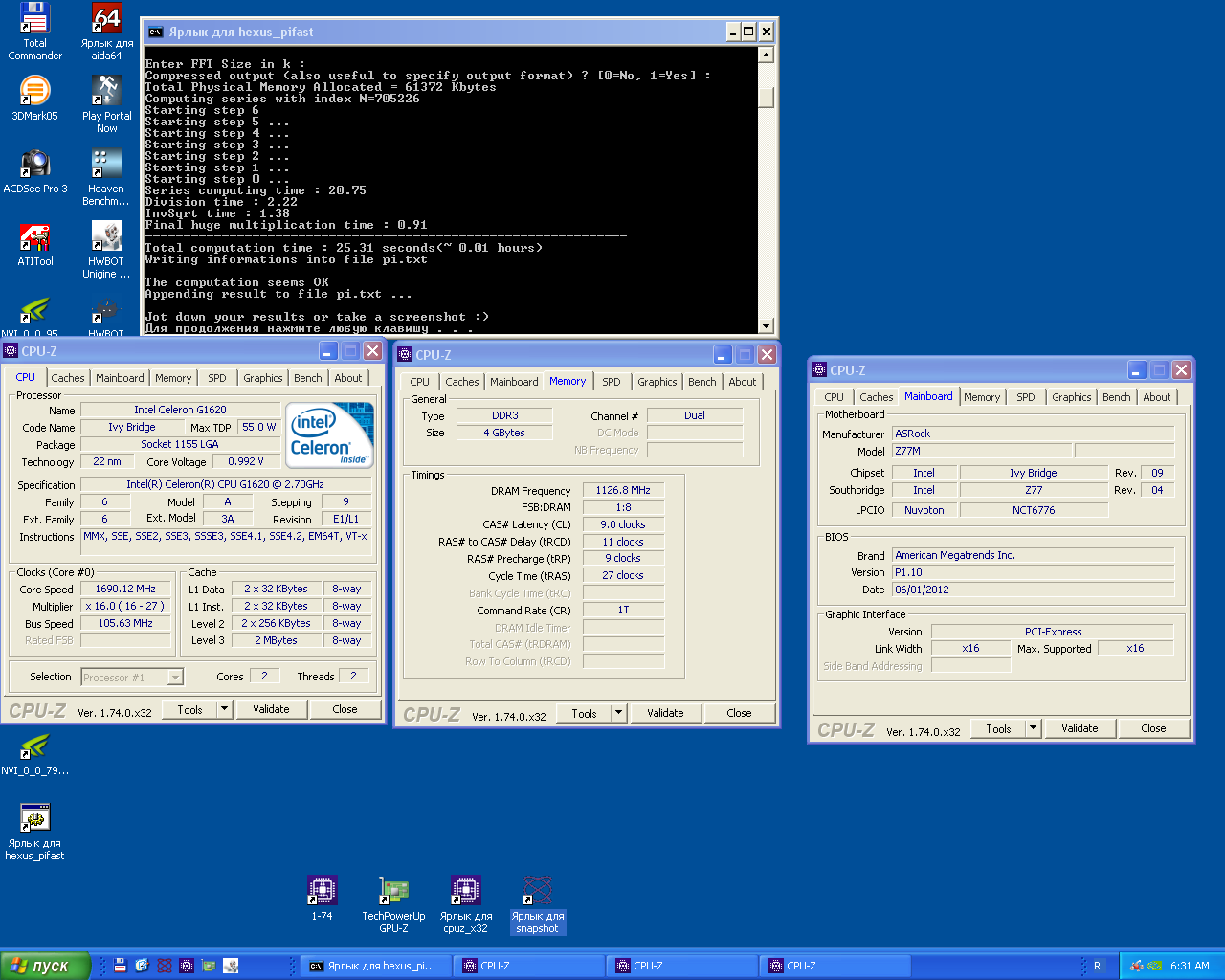This screenshot has width=1225, height=980.
Task: Select the NVI_0_0_79 NVIDIA desktop icon
Action: pyautogui.click(x=34, y=754)
